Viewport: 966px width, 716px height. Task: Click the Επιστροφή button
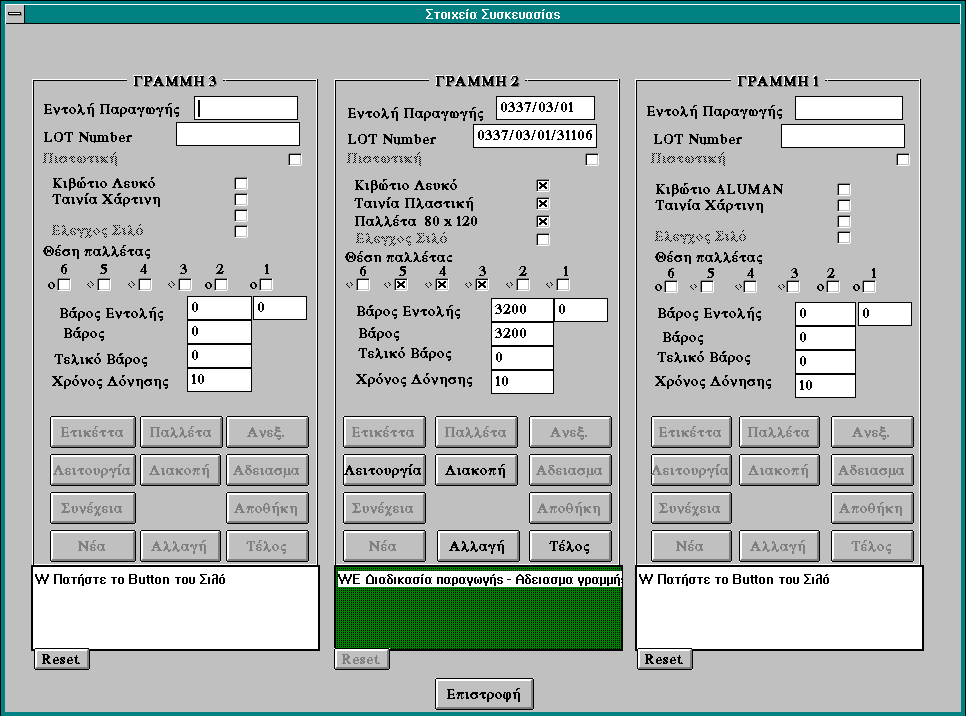pos(484,694)
